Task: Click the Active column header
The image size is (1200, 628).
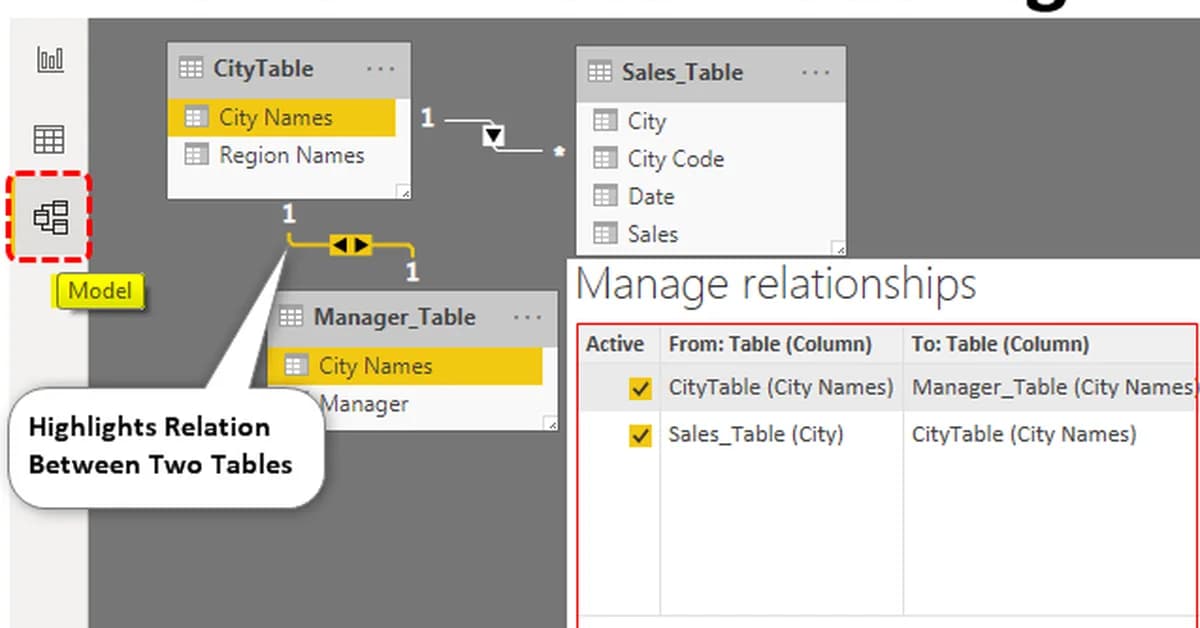Action: tap(616, 344)
